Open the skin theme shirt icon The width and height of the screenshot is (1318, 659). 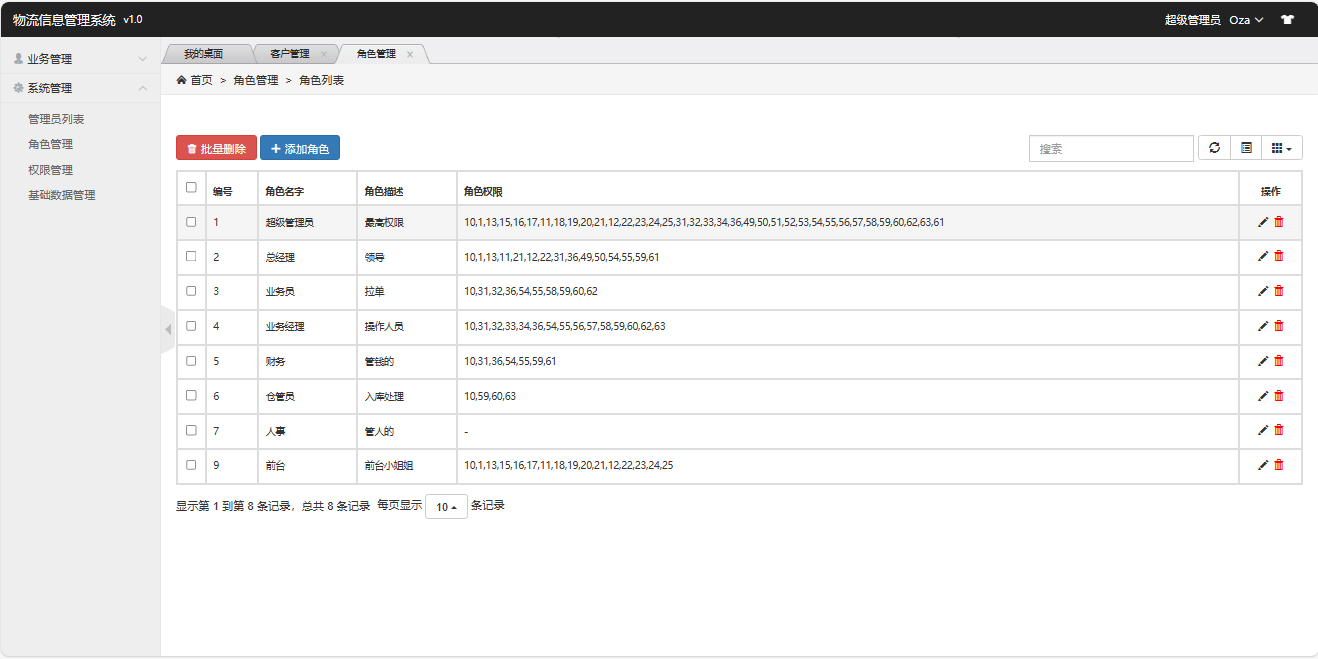pos(1287,19)
